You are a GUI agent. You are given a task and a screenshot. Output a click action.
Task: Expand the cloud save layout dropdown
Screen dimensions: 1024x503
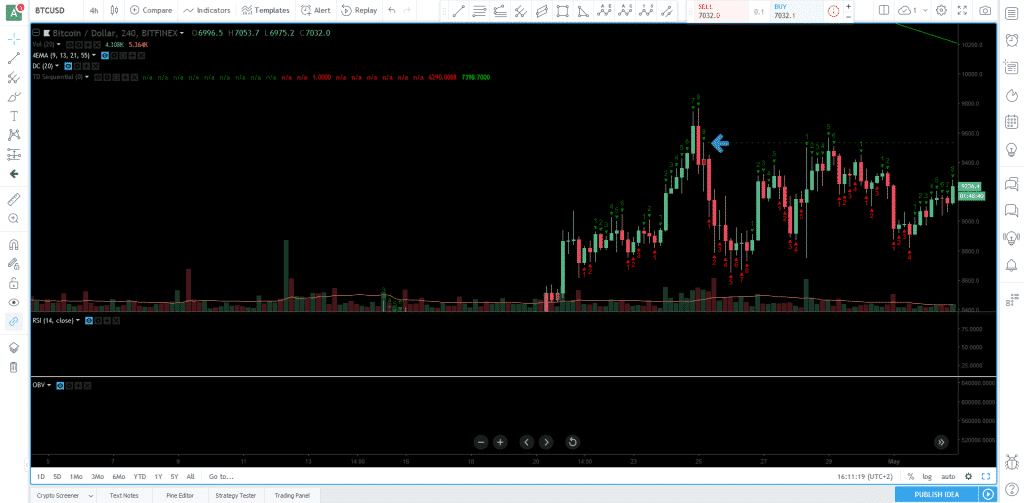click(925, 10)
